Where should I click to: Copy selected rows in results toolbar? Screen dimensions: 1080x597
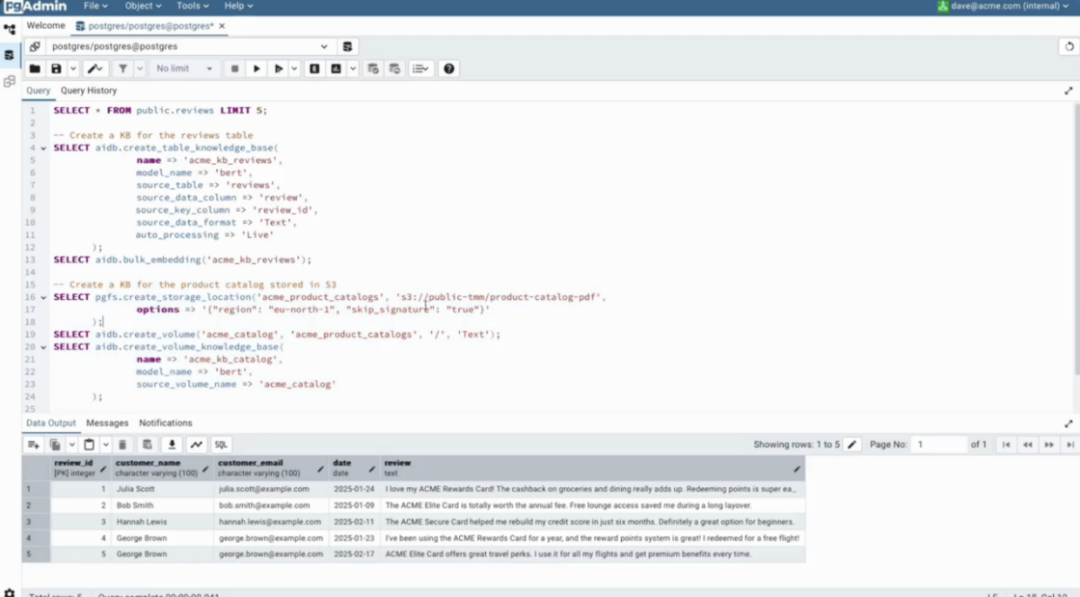56,445
